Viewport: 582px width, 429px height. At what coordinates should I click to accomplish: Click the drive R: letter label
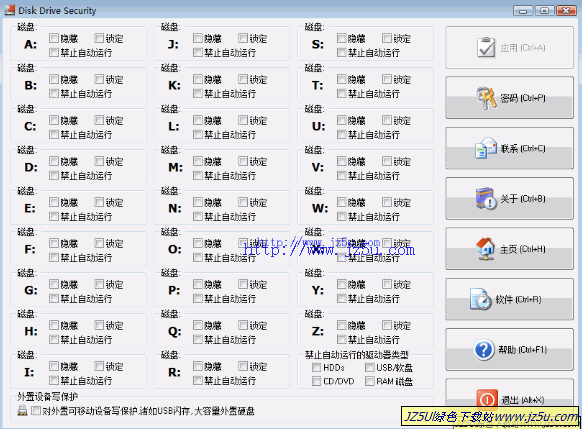[x=174, y=372]
